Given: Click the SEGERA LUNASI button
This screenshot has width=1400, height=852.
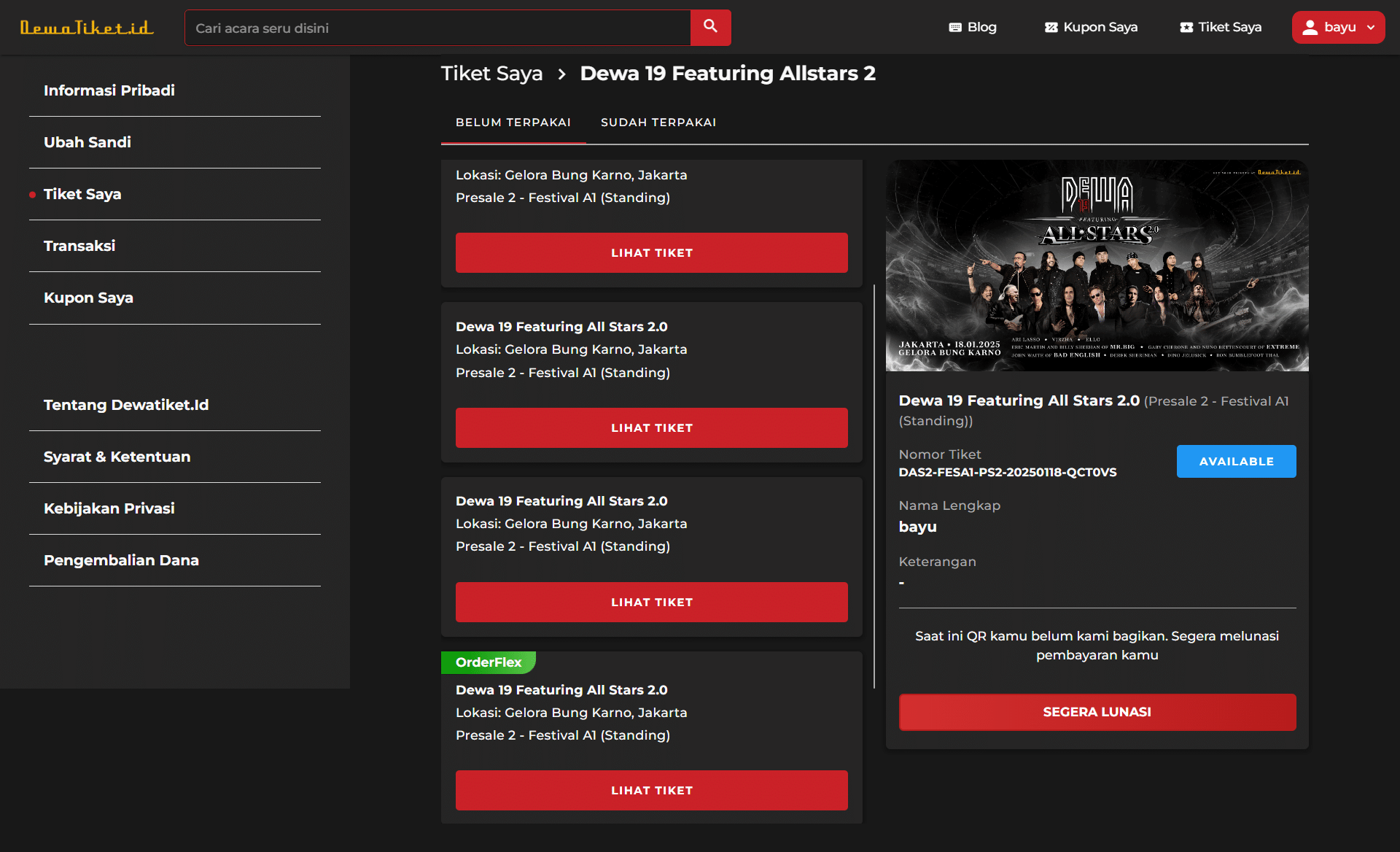Looking at the screenshot, I should pos(1097,712).
